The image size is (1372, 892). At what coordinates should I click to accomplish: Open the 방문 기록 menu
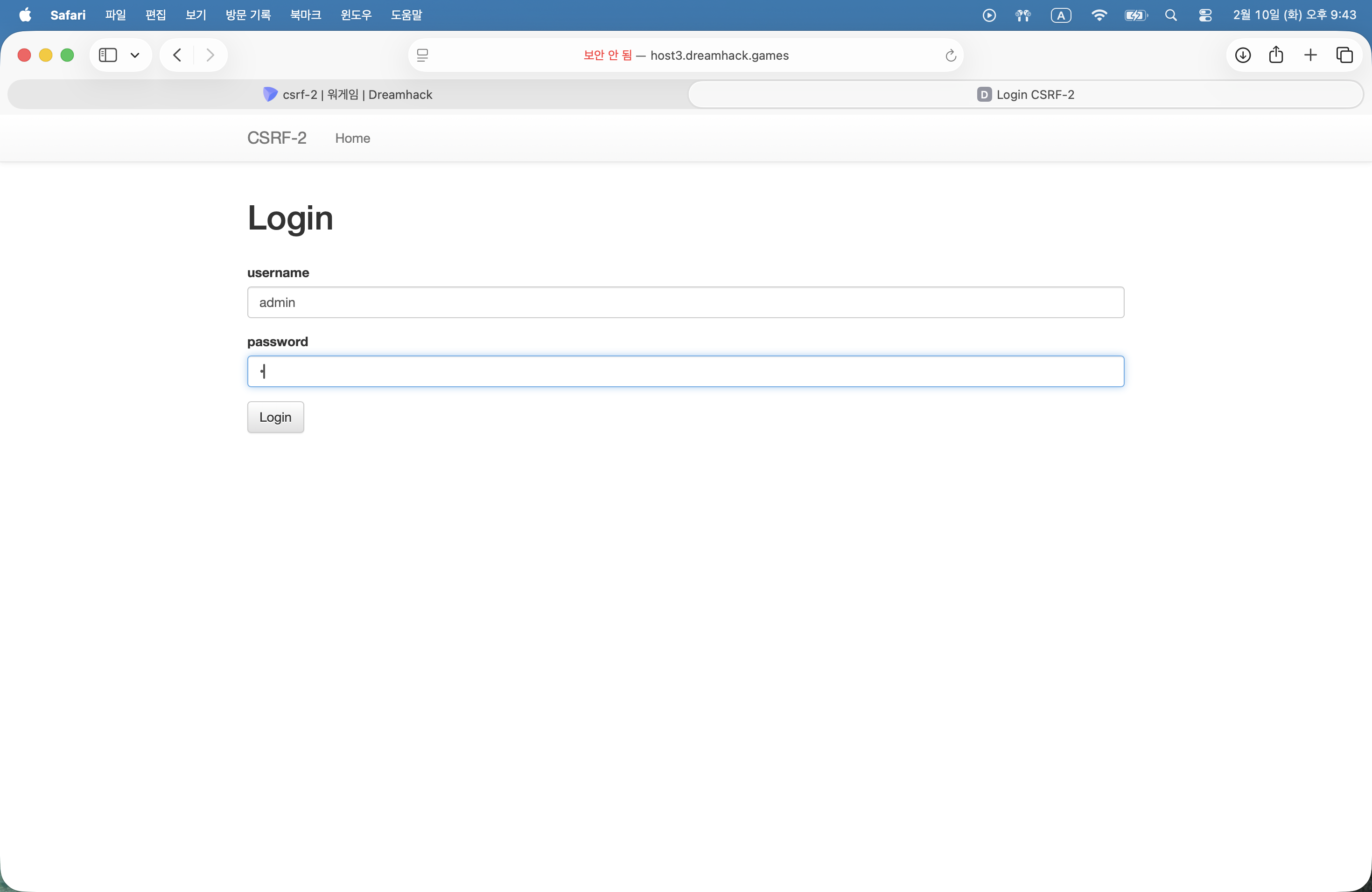click(248, 15)
